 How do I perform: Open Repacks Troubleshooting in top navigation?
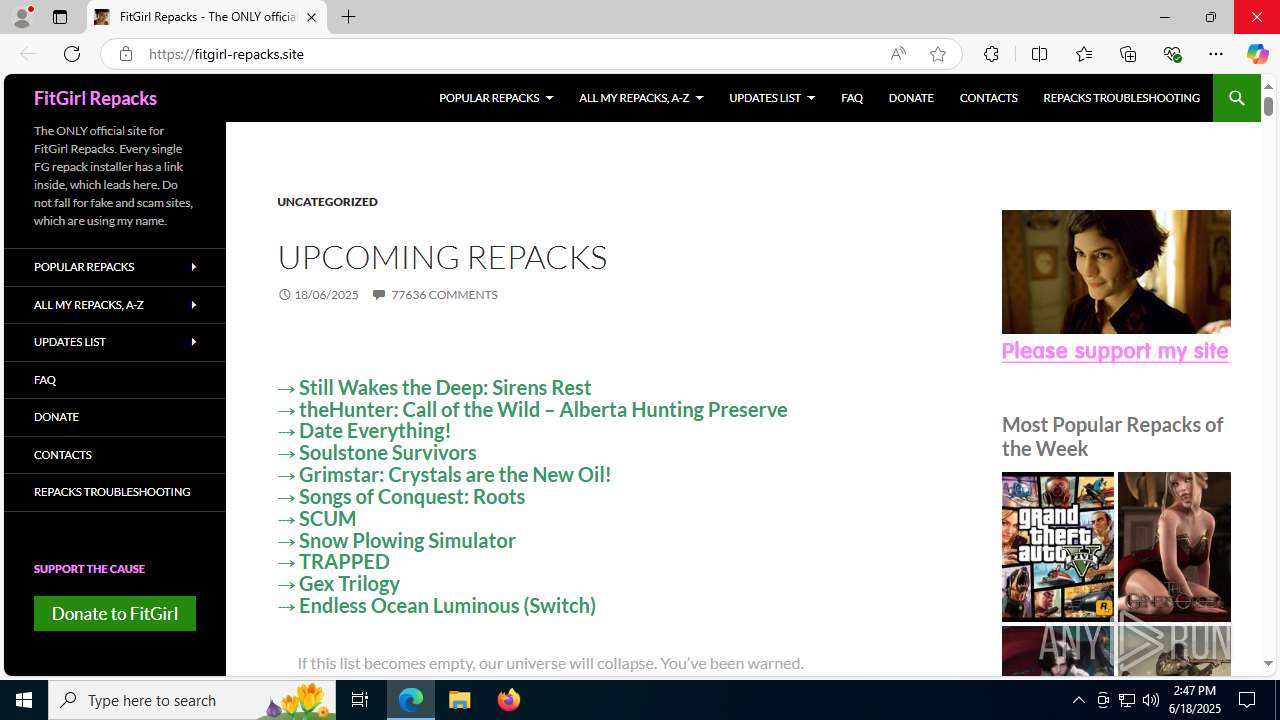click(1121, 98)
